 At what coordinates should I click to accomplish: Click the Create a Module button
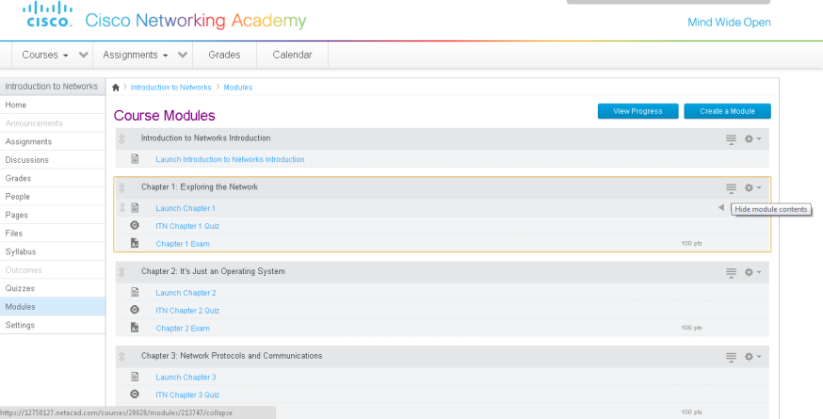pyautogui.click(x=727, y=111)
